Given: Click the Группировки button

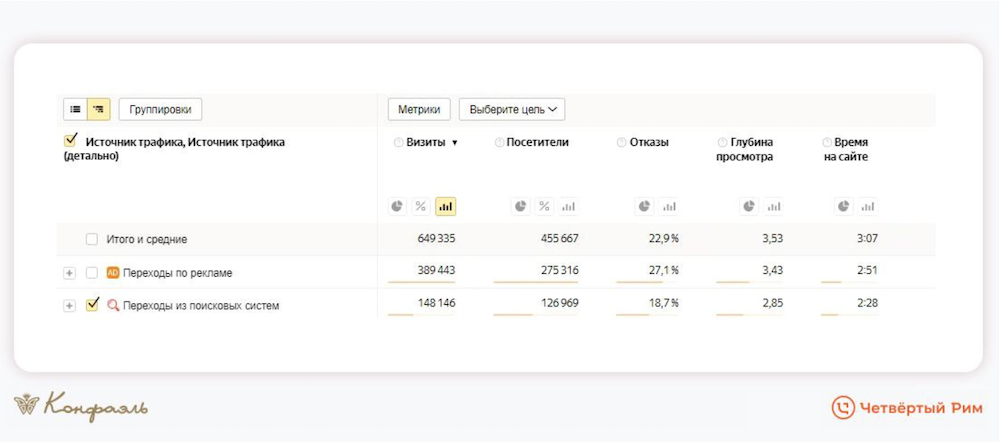Looking at the screenshot, I should [x=160, y=109].
